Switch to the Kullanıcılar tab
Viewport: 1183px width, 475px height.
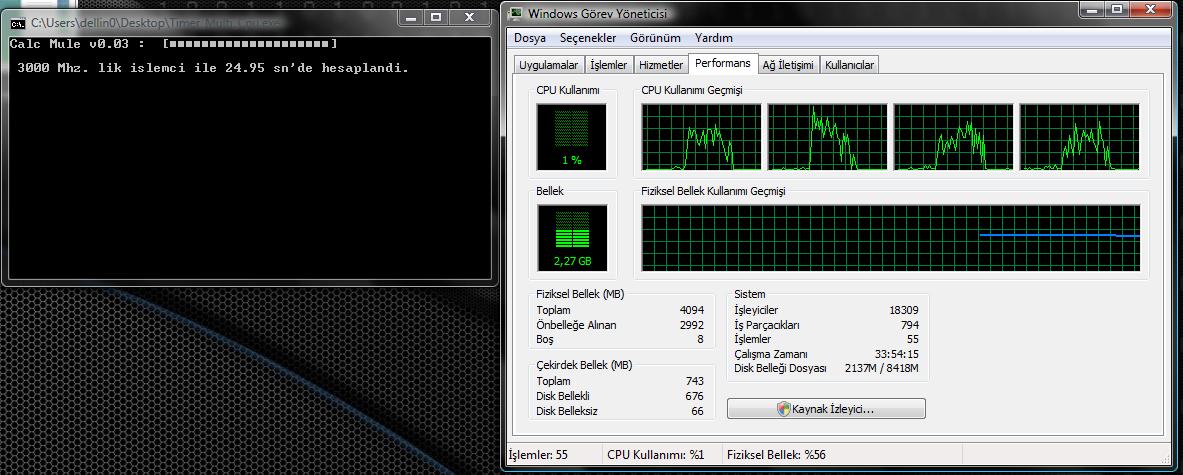[x=850, y=66]
